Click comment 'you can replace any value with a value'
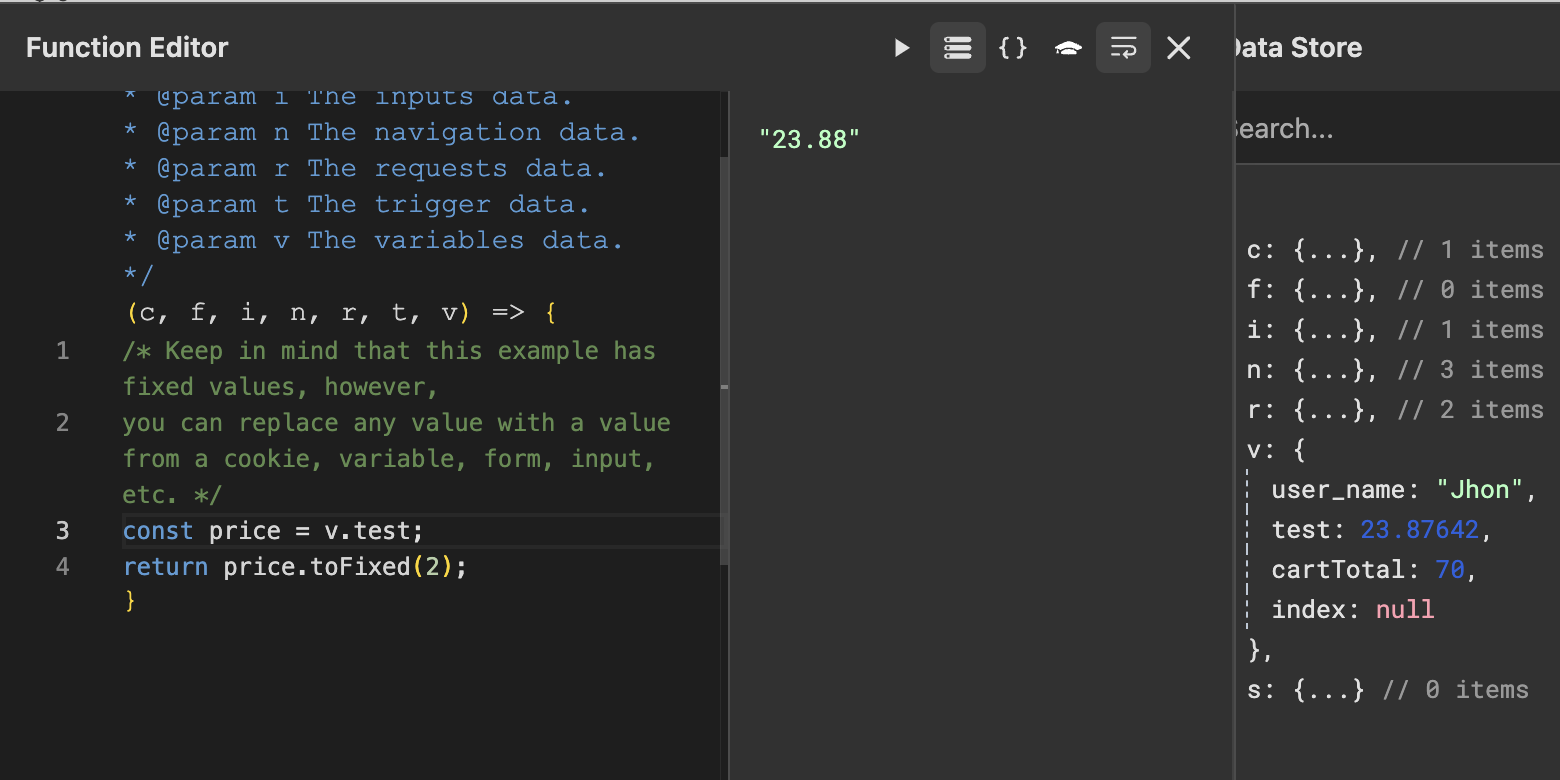 pos(396,423)
